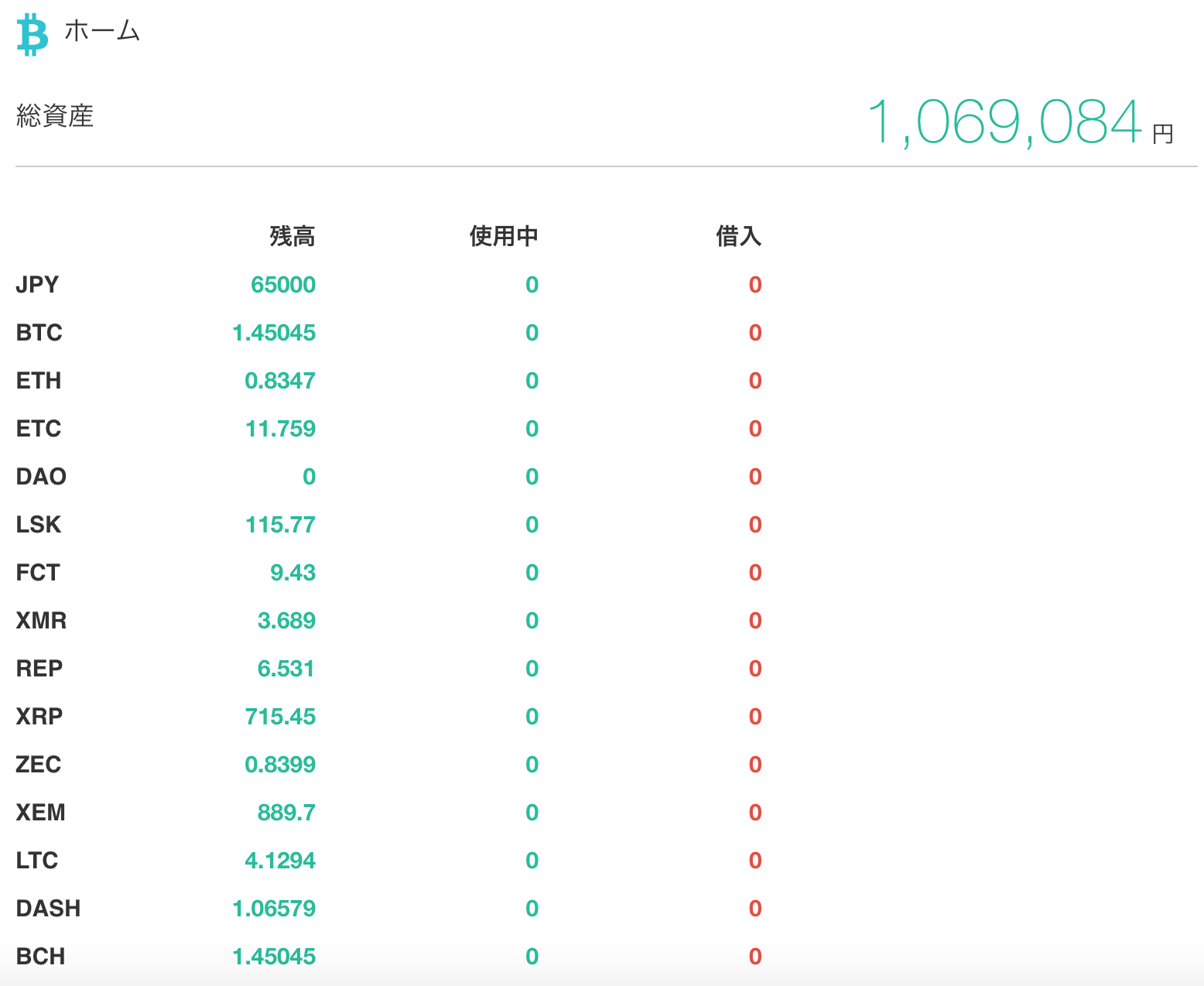
Task: Click total asset value 1,069,084
Action: (x=1004, y=122)
